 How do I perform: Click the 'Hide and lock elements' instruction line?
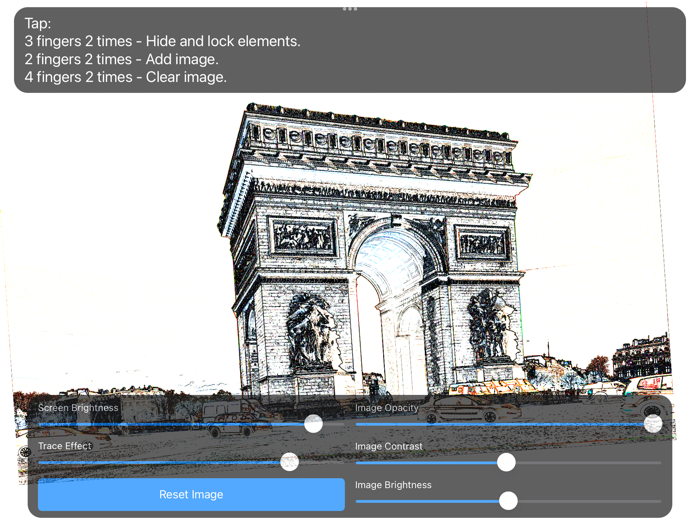(162, 41)
